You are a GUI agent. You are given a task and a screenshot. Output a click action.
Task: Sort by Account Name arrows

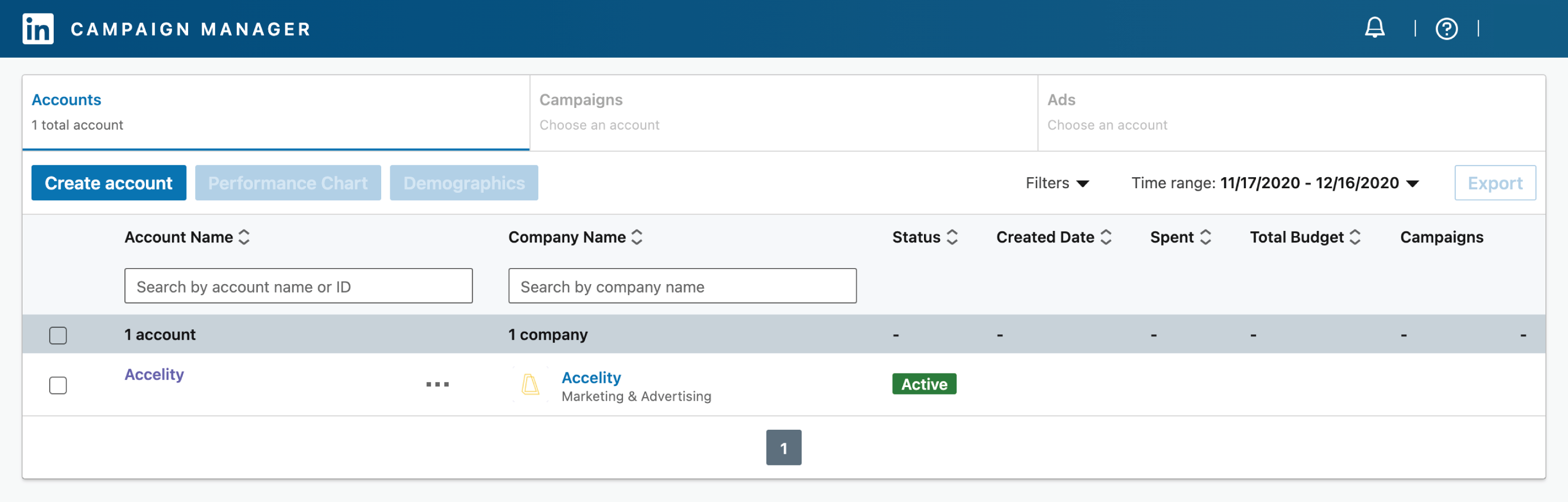pyautogui.click(x=244, y=237)
